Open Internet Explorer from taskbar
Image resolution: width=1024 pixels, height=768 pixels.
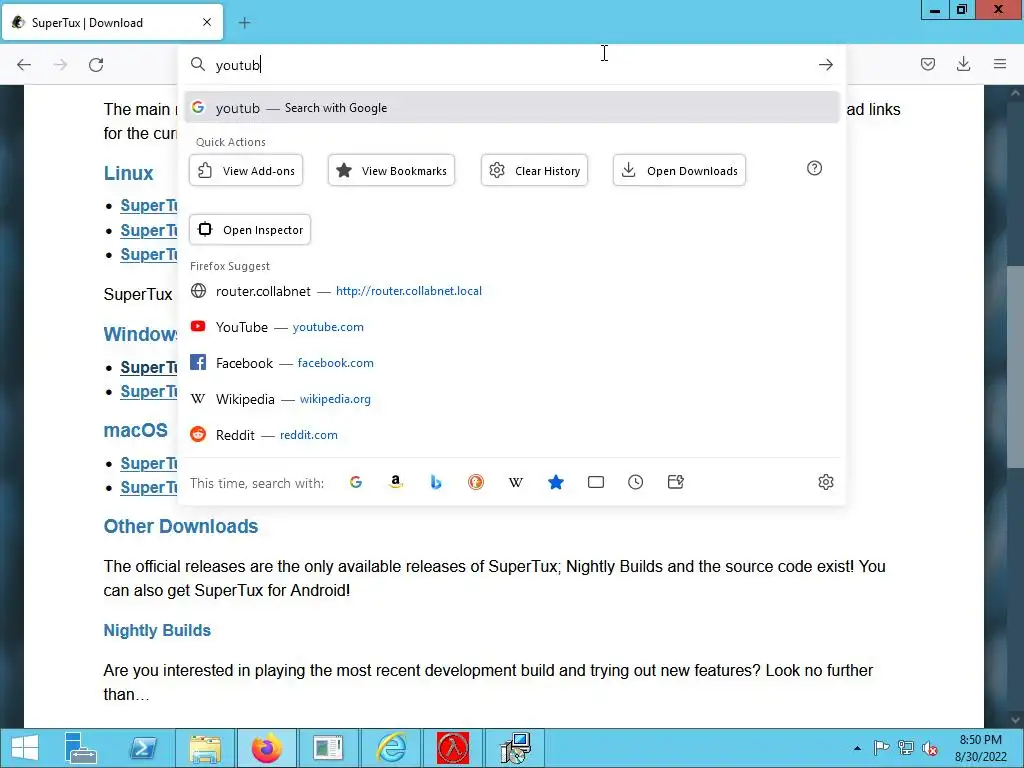pyautogui.click(x=392, y=748)
